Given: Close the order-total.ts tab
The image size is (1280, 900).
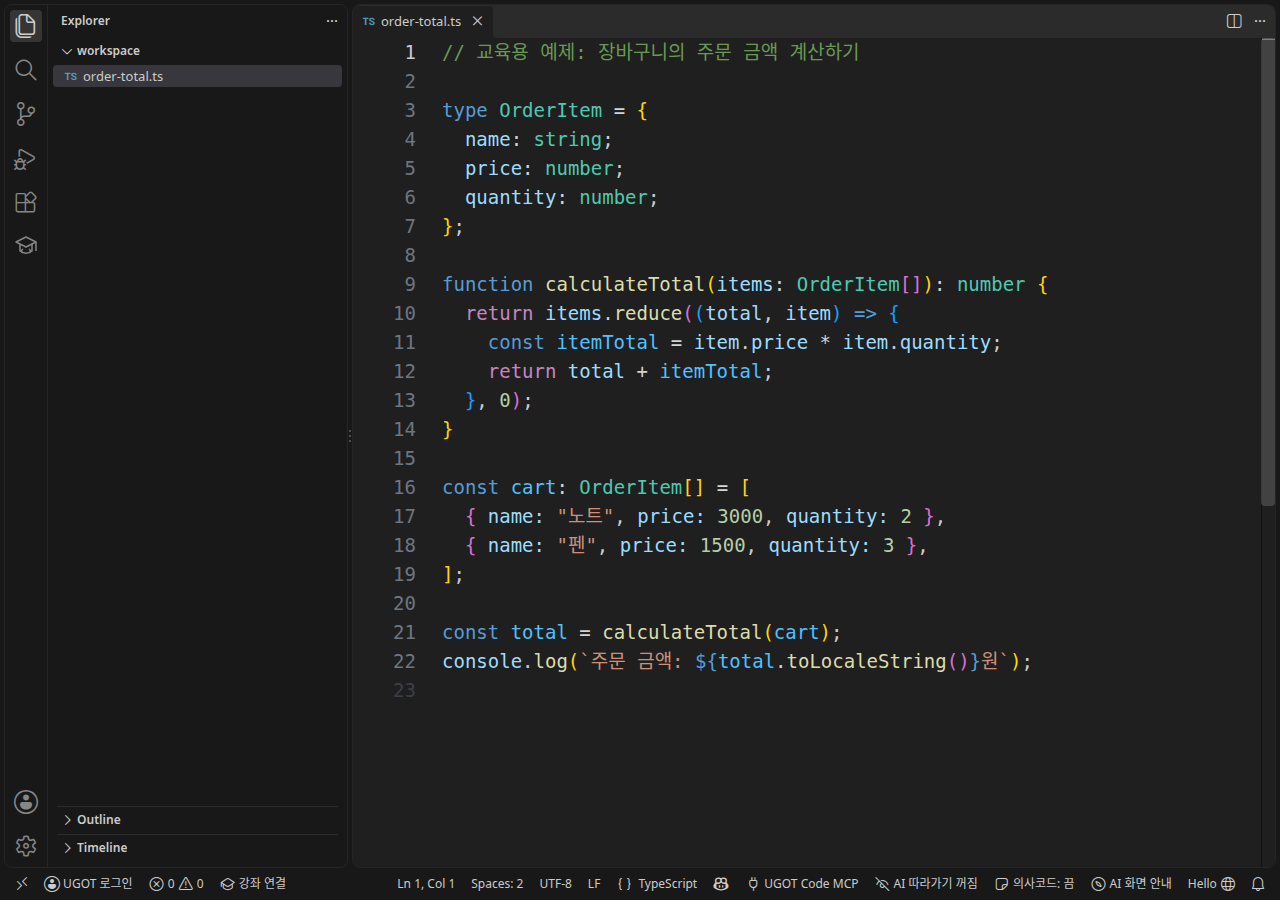Looking at the screenshot, I should pyautogui.click(x=477, y=21).
